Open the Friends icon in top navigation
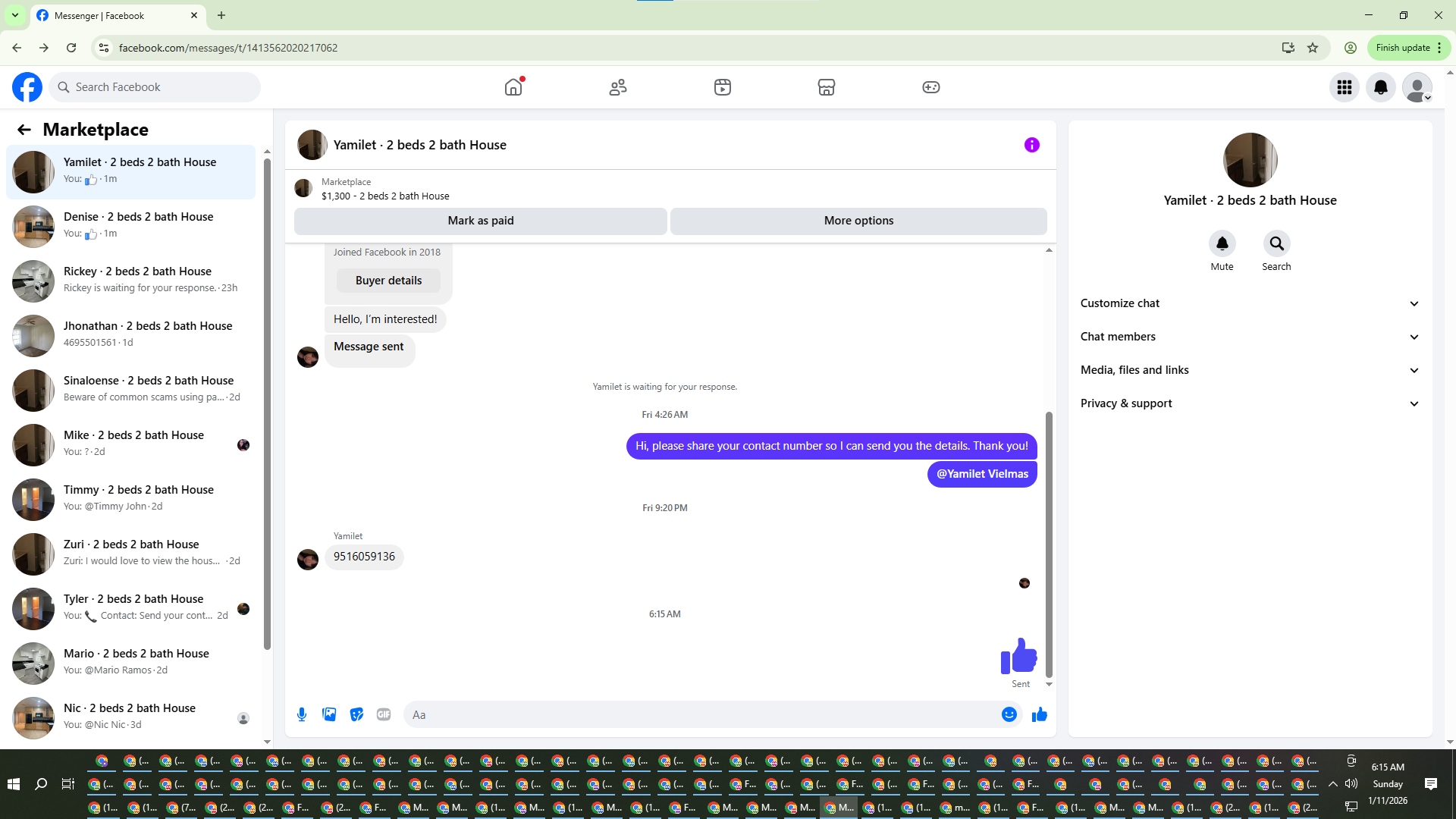Viewport: 1456px width, 819px height. (x=618, y=87)
